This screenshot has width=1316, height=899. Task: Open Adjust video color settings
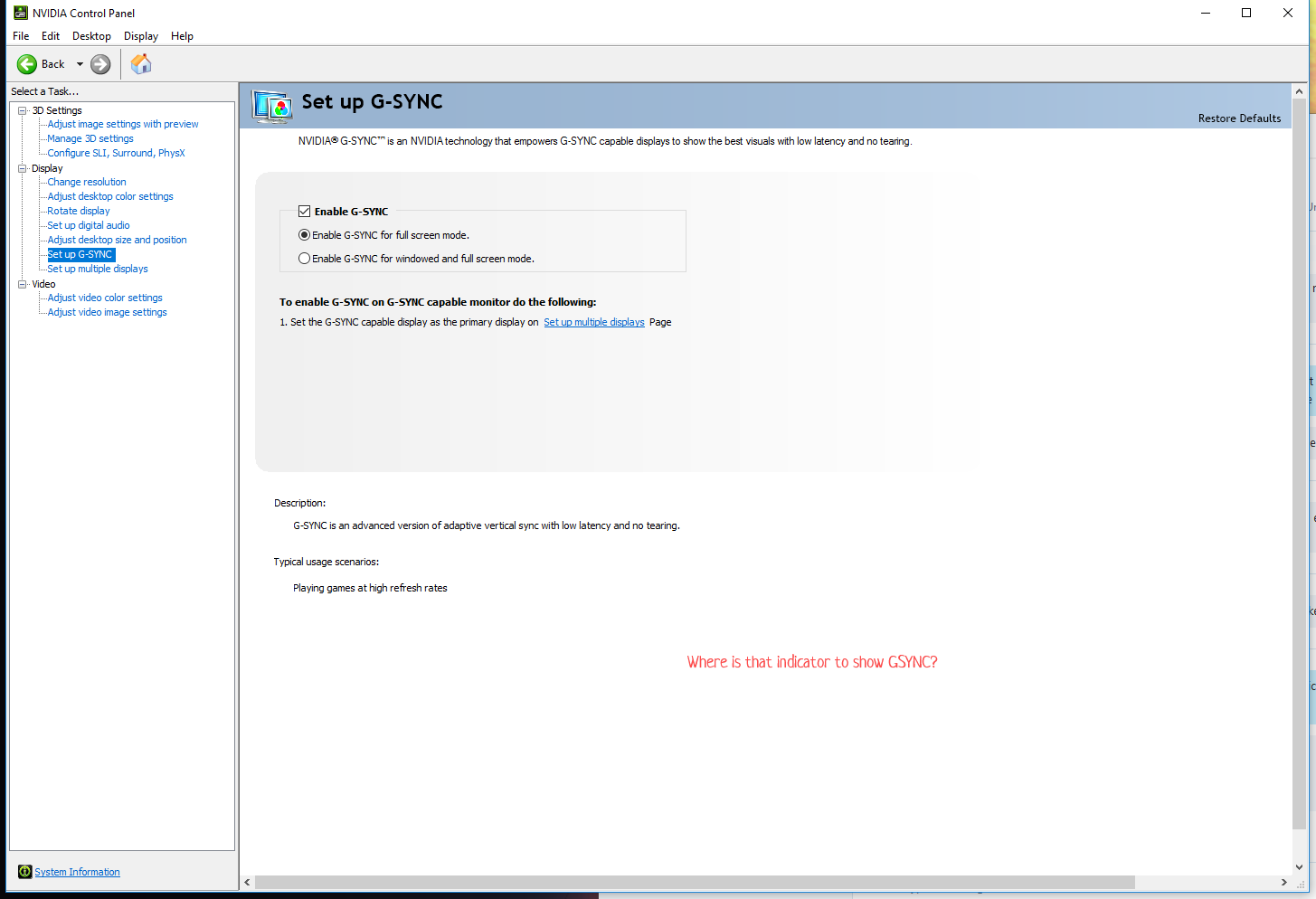105,298
